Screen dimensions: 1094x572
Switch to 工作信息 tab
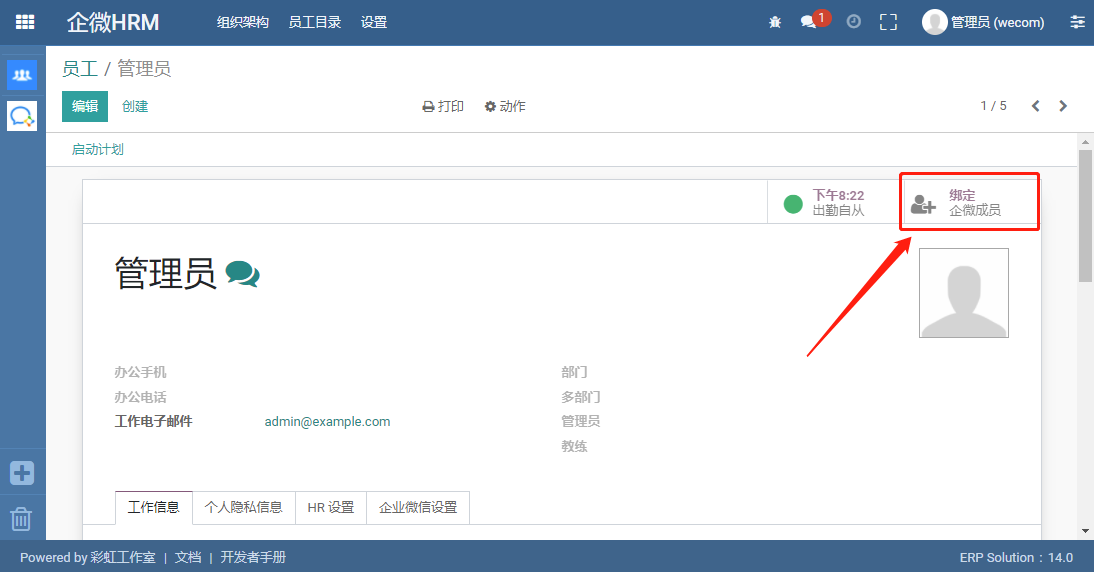tap(153, 507)
